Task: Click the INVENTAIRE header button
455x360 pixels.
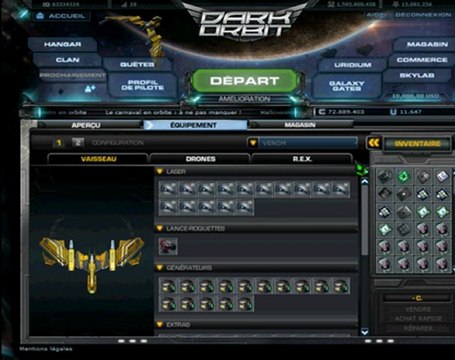Action: point(417,144)
